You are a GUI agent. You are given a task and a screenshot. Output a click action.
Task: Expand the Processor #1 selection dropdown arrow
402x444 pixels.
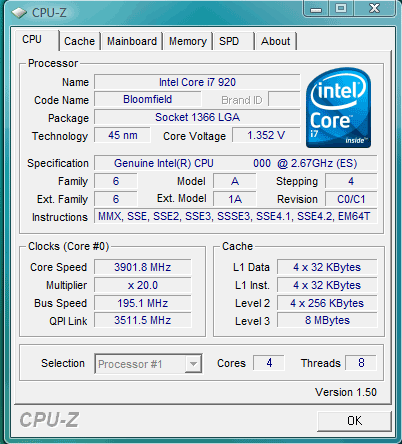tap(193, 364)
